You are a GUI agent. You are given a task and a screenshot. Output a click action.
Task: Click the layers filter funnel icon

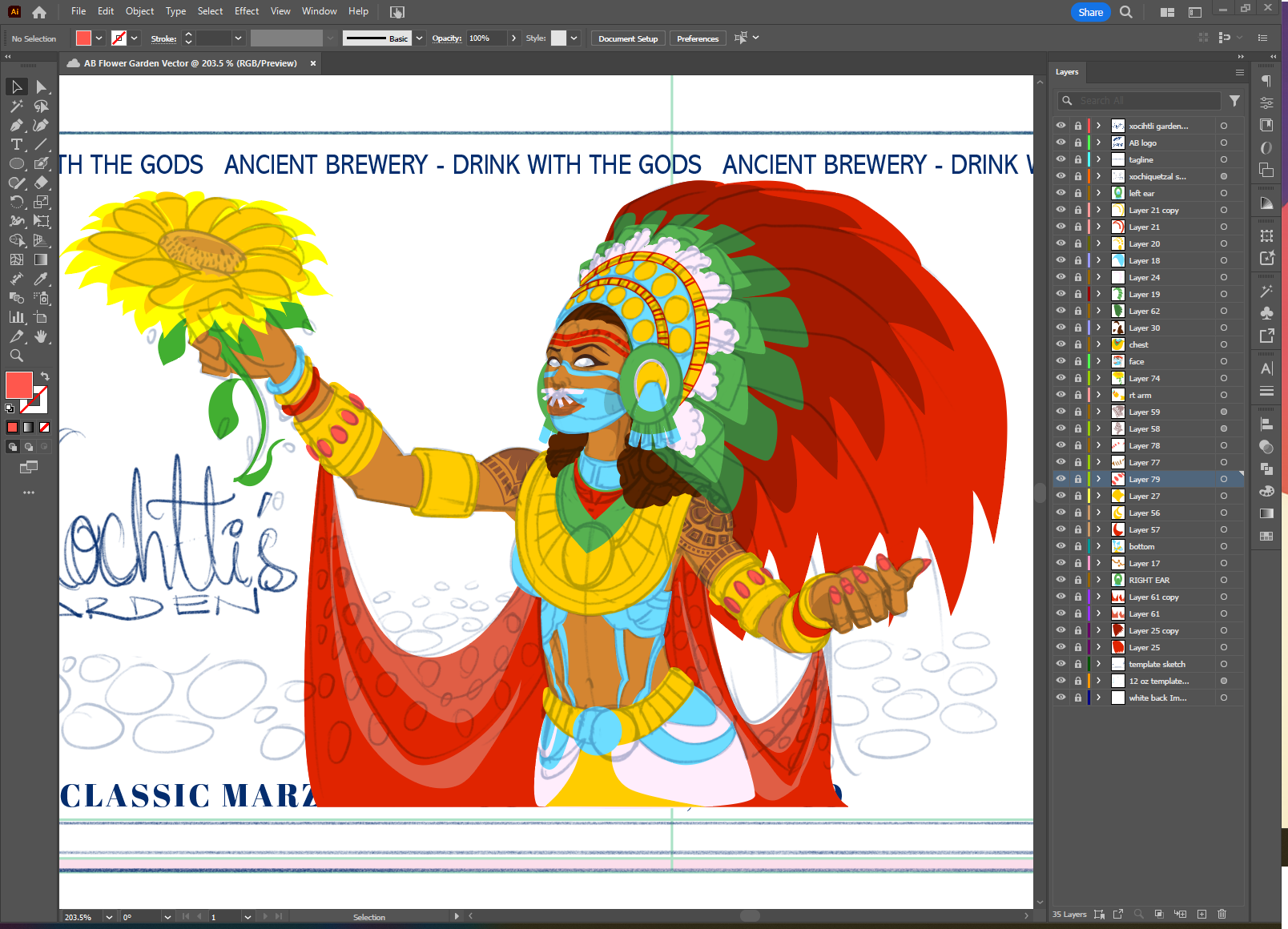[1234, 101]
